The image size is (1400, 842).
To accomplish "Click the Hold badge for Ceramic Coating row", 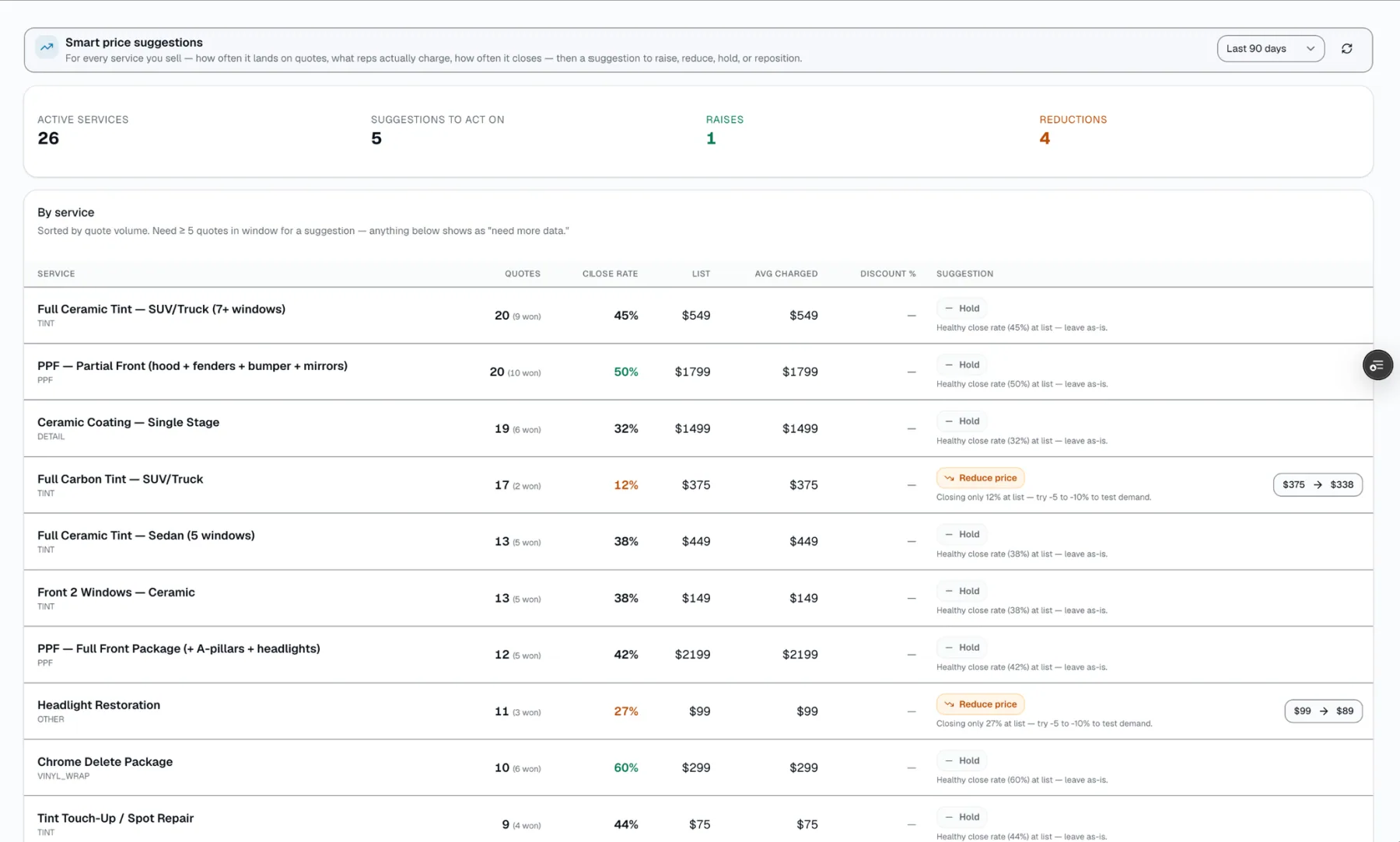I will 962,421.
